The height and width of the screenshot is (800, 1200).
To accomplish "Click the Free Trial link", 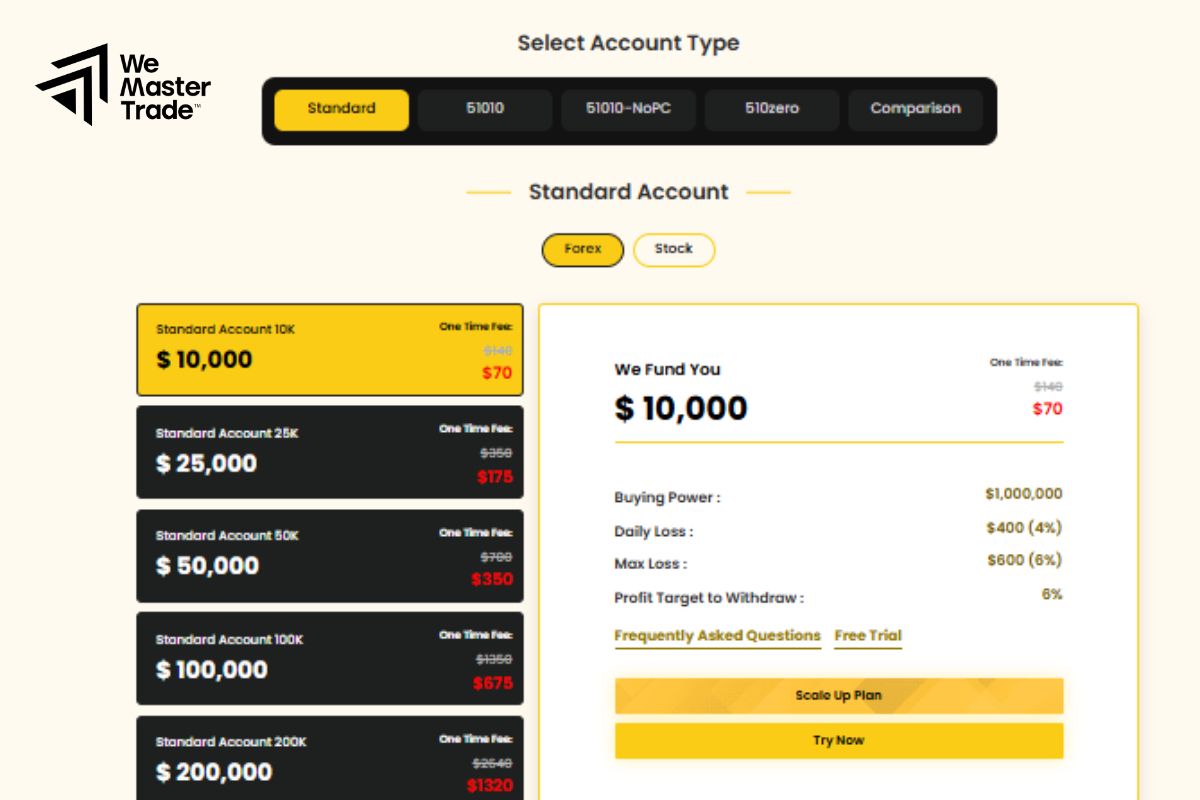I will click(x=867, y=636).
